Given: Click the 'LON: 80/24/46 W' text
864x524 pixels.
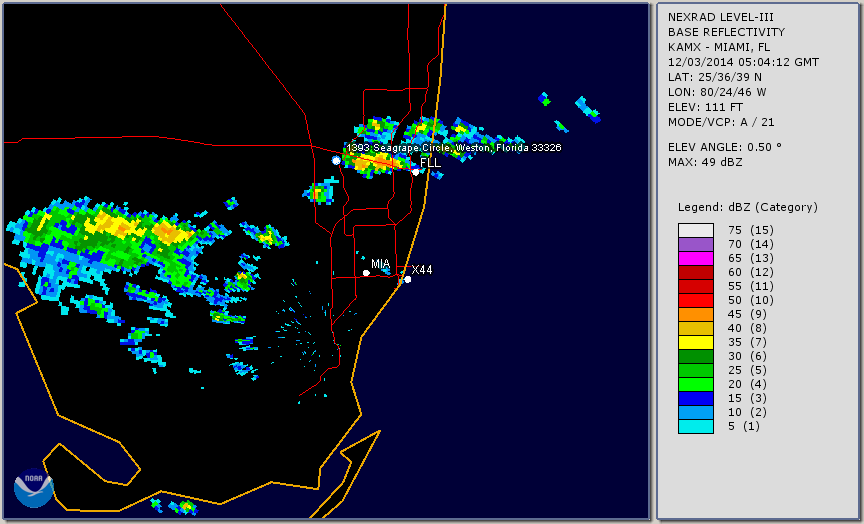Looking at the screenshot, I should 717,92.
